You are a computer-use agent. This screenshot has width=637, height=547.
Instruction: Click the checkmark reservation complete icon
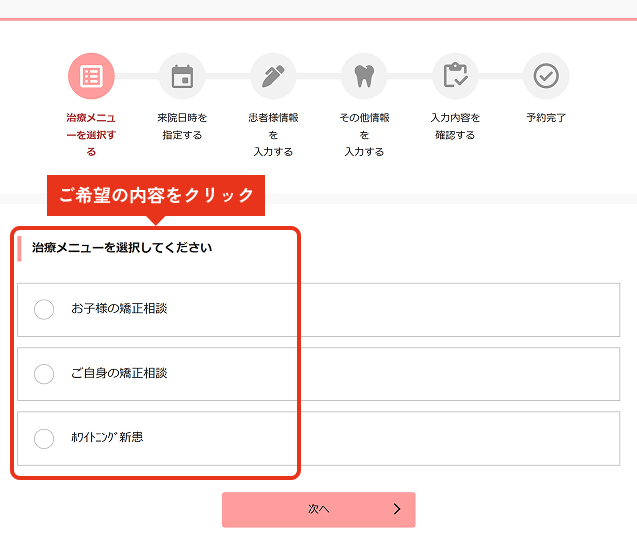(546, 76)
